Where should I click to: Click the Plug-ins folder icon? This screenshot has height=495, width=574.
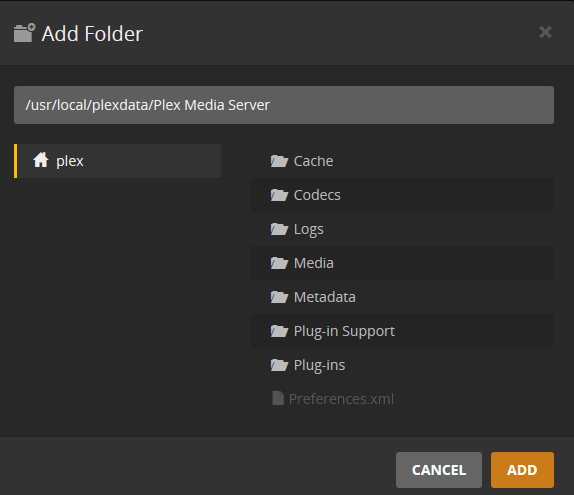279,365
